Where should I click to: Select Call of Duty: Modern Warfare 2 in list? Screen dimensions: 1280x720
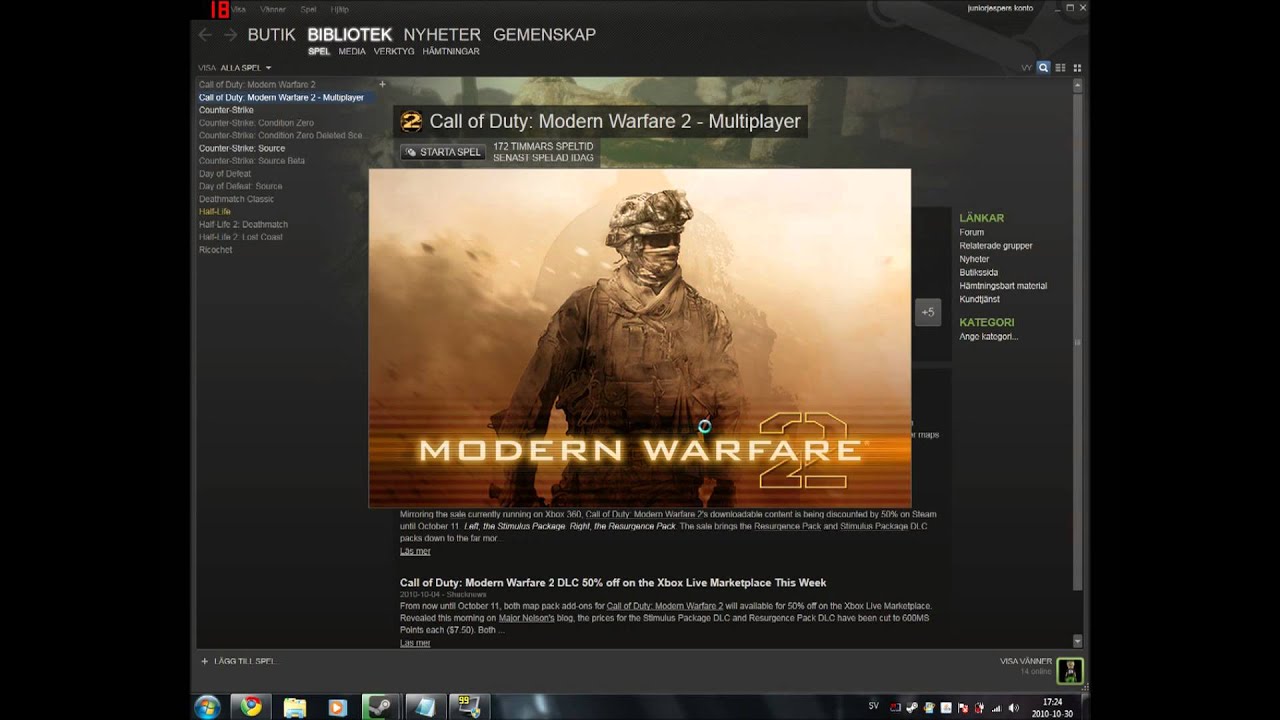257,85
